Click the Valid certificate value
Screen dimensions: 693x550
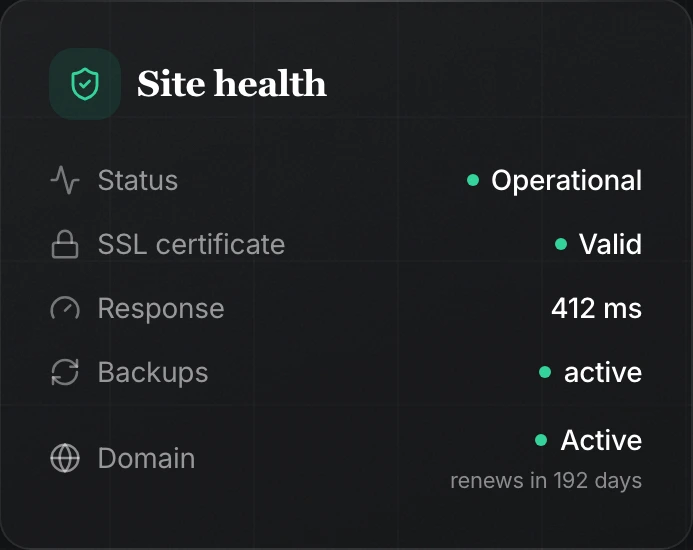(x=610, y=244)
